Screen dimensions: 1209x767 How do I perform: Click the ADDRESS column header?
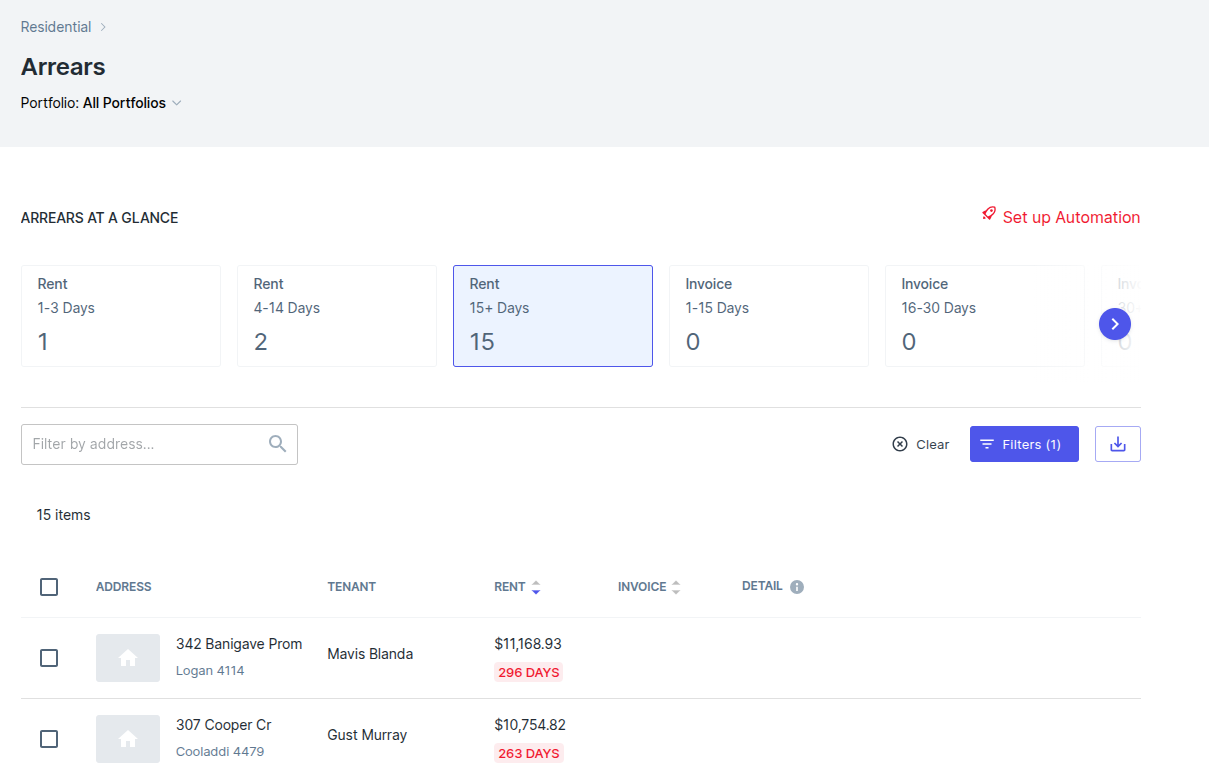124,587
